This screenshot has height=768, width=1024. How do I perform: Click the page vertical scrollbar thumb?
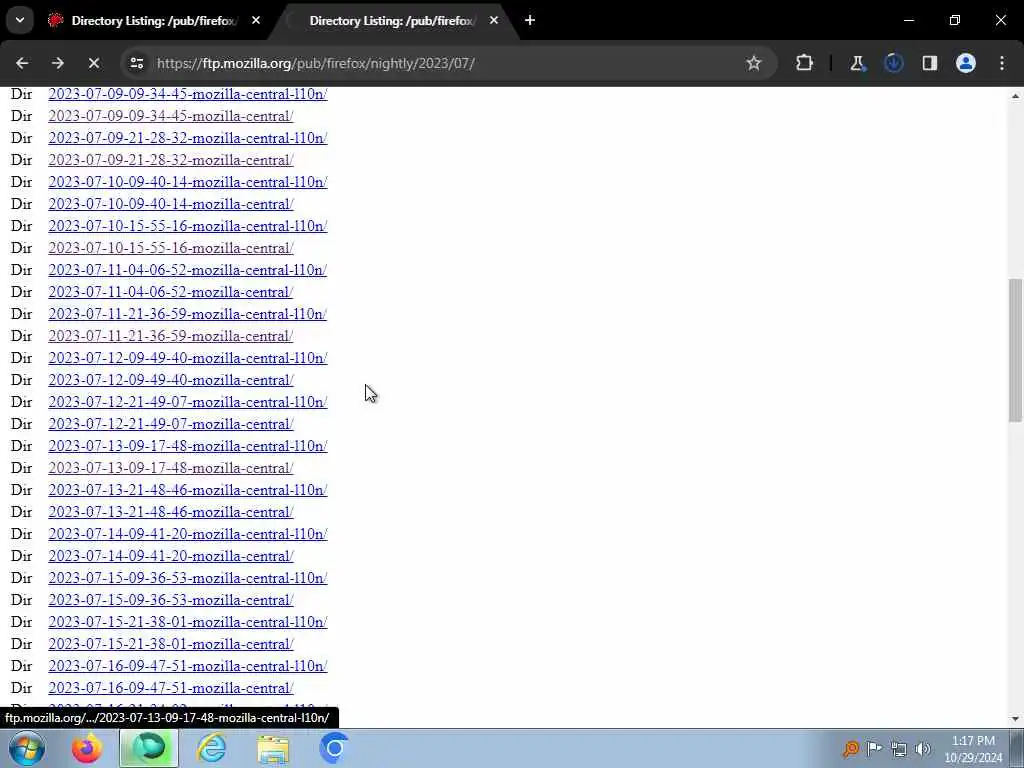(1015, 350)
